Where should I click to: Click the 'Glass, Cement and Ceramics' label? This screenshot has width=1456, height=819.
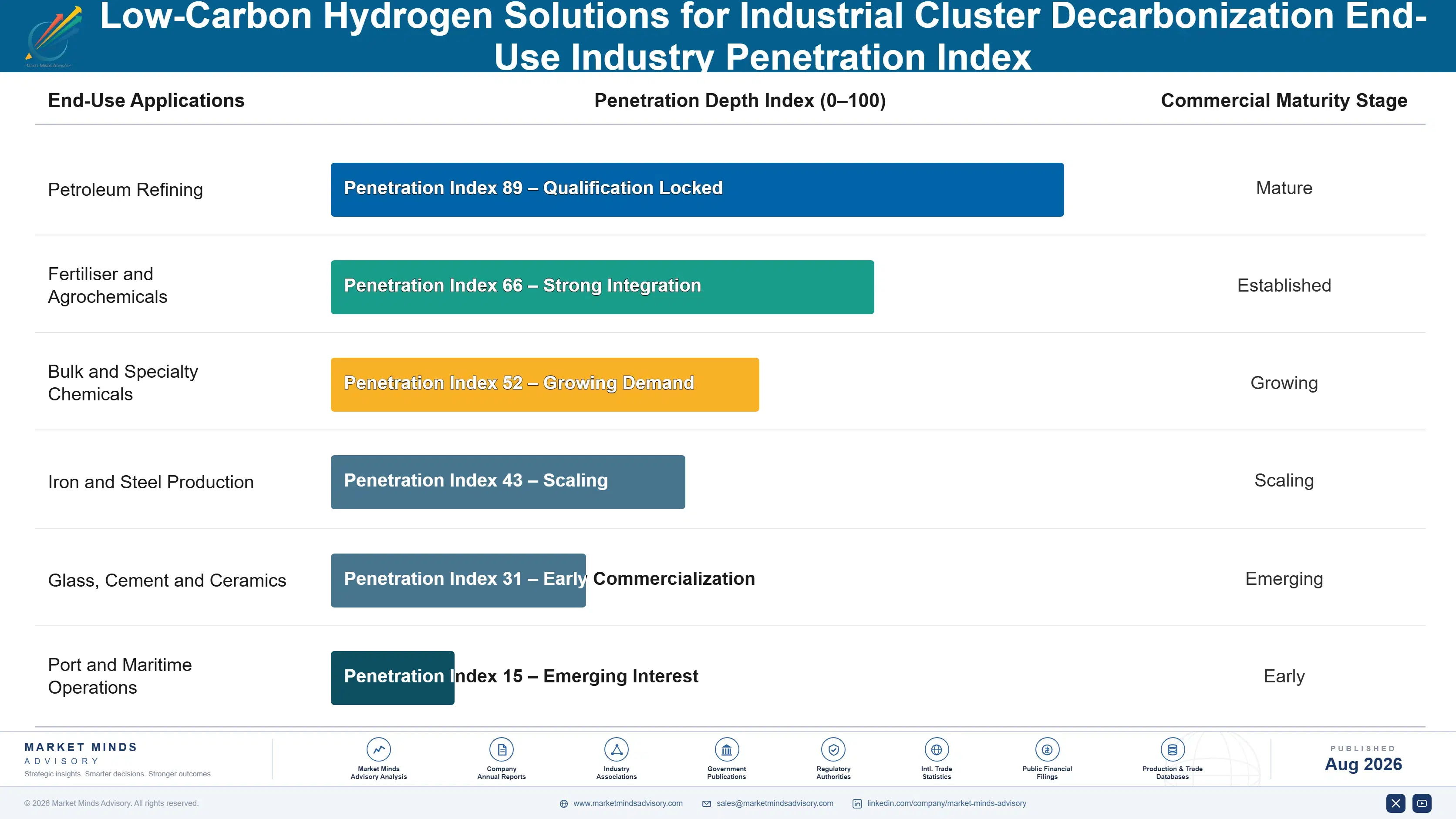tap(167, 580)
